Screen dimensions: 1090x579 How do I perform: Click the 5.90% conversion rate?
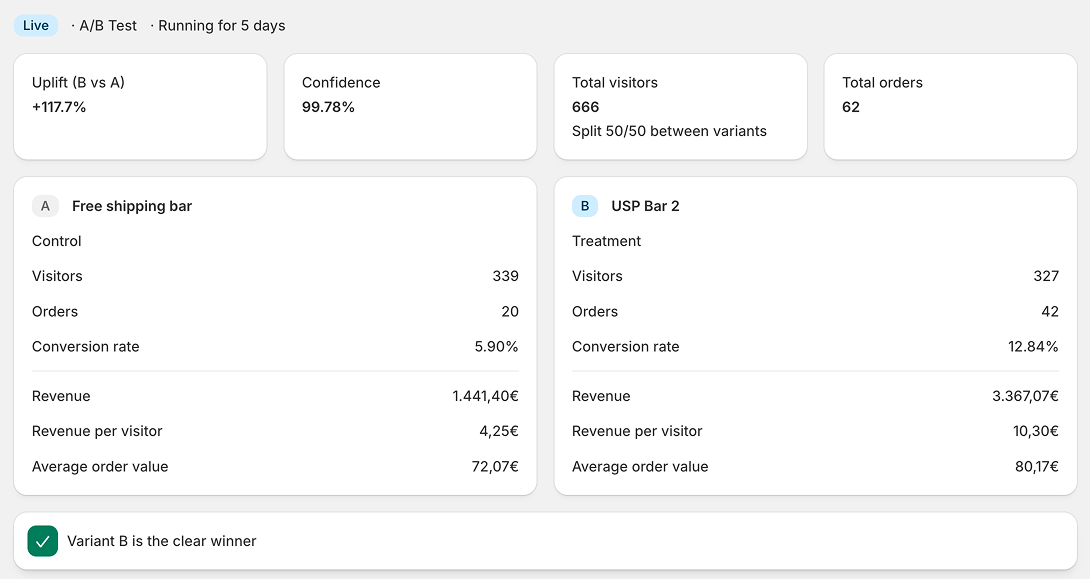496,346
